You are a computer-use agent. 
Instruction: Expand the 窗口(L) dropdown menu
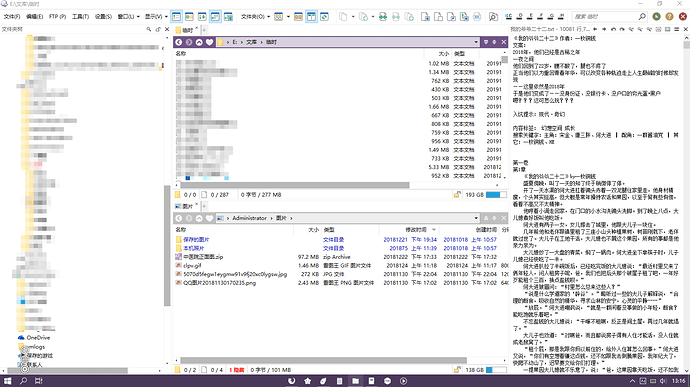click(x=128, y=17)
